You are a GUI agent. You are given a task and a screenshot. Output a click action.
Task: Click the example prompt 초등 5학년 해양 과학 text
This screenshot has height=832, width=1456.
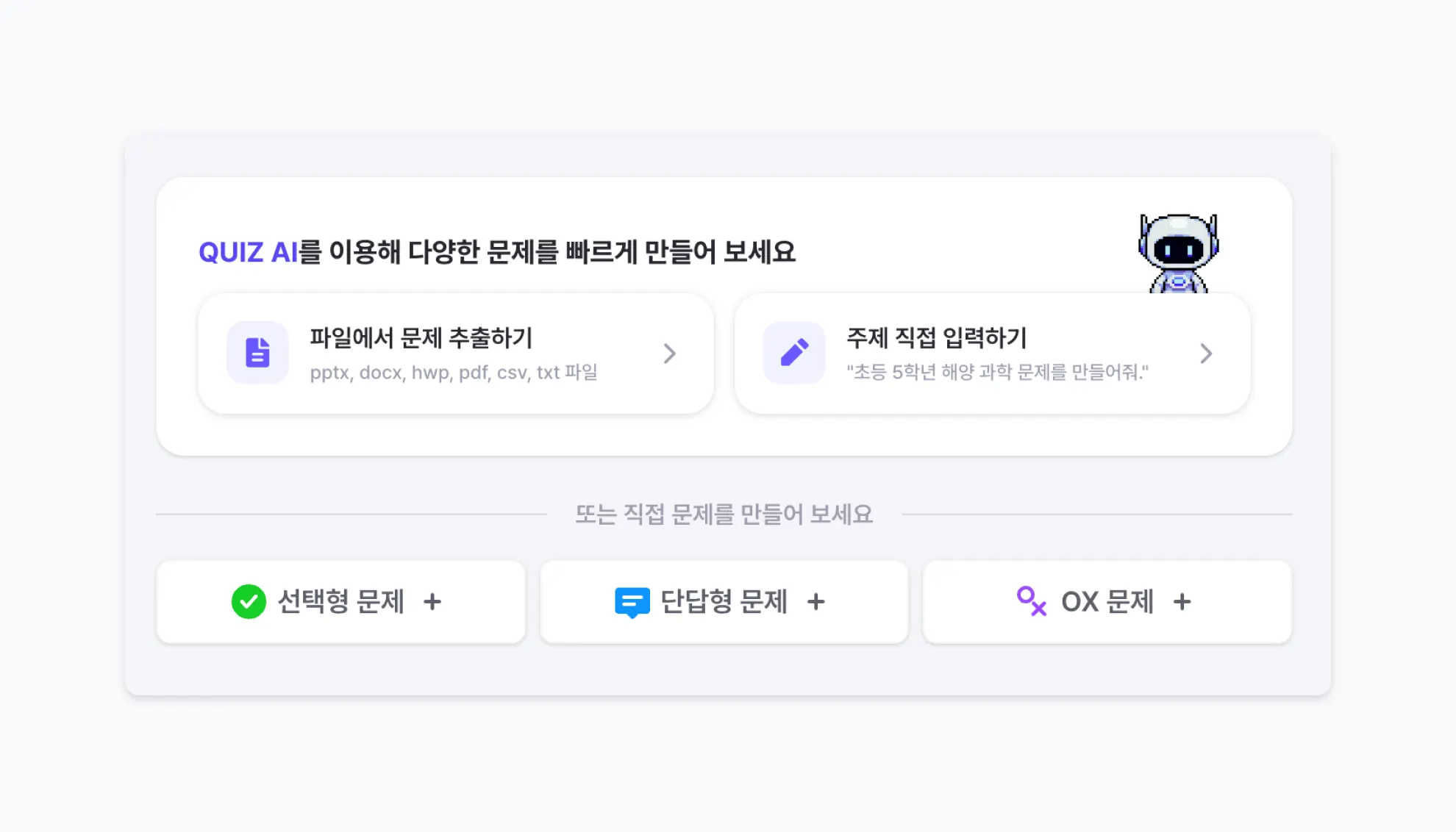click(997, 373)
